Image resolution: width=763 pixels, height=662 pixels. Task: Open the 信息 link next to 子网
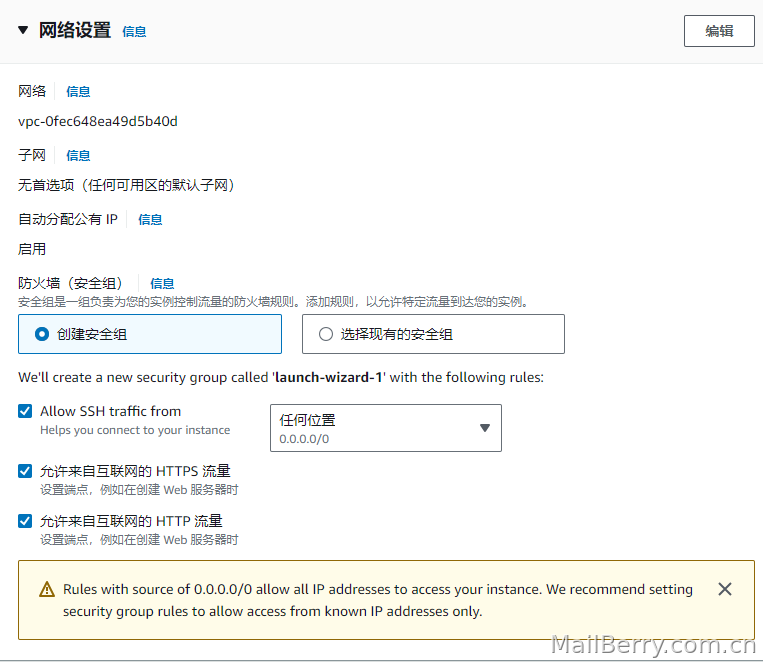[78, 156]
